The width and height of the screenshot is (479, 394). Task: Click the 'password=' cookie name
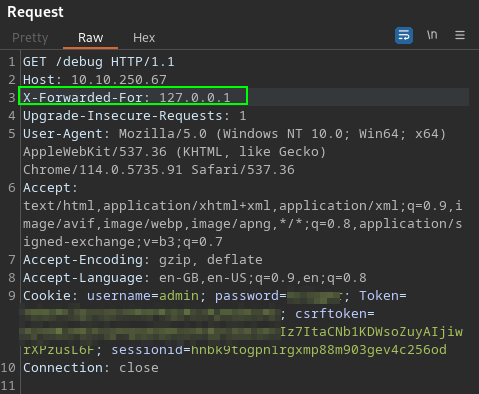pyautogui.click(x=251, y=296)
